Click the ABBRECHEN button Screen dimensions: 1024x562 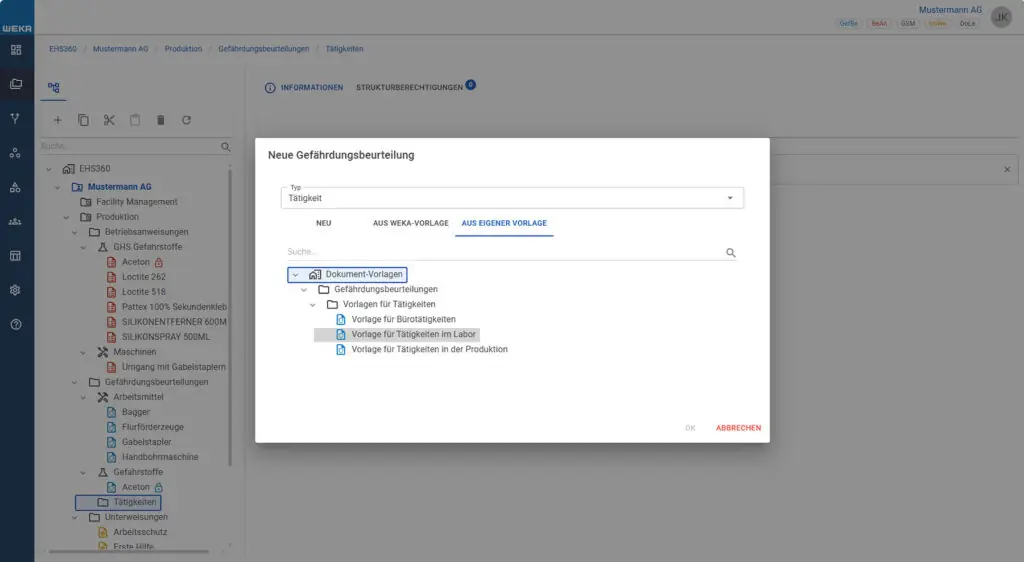738,428
